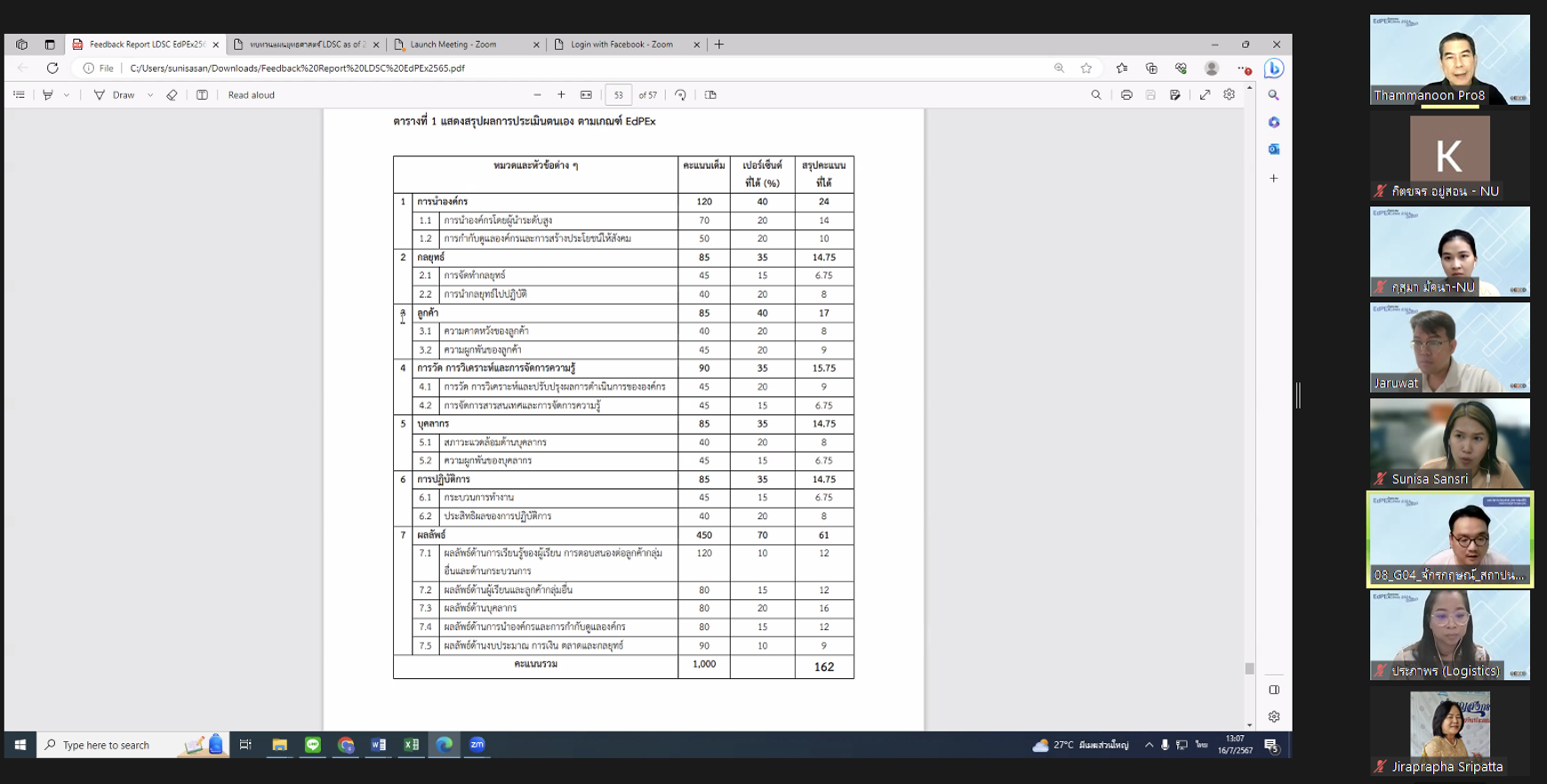Viewport: 1547px width, 784px height.
Task: Click the scrollbar up arrow
Action: pyautogui.click(x=1249, y=88)
